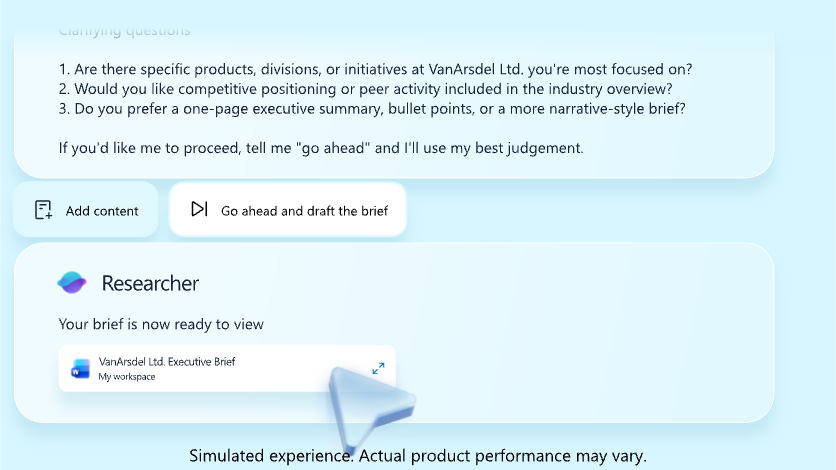Click the document-plus icon beside Add content
The image size is (836, 470).
[x=43, y=210]
